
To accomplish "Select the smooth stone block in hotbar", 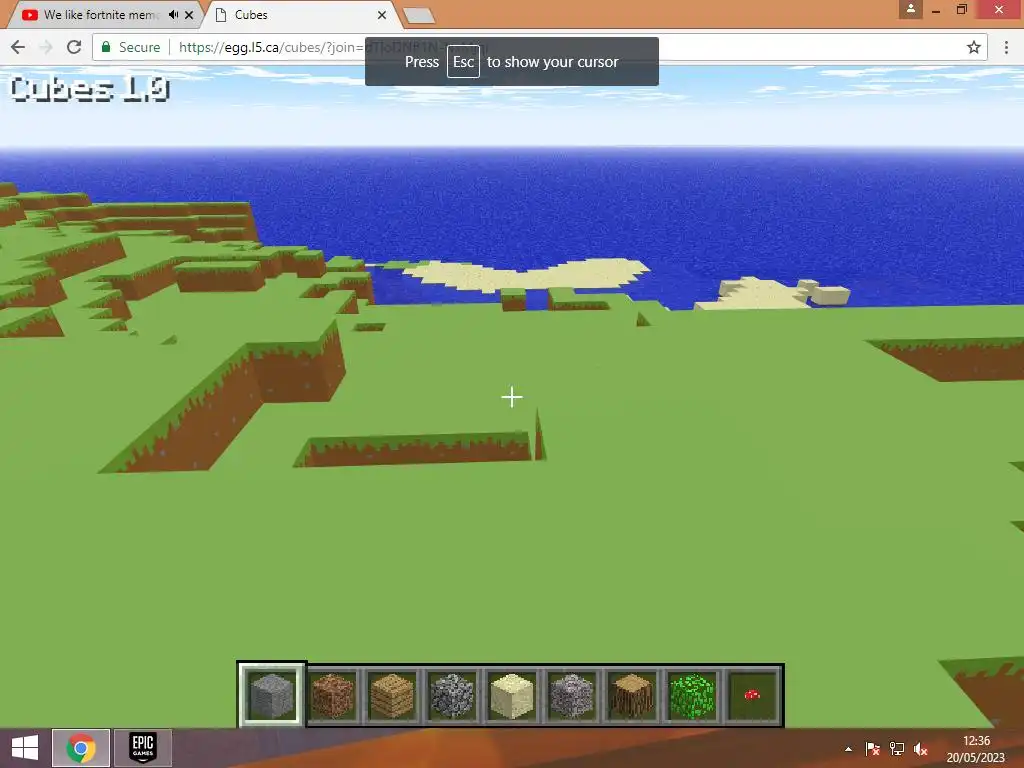I will pos(272,696).
